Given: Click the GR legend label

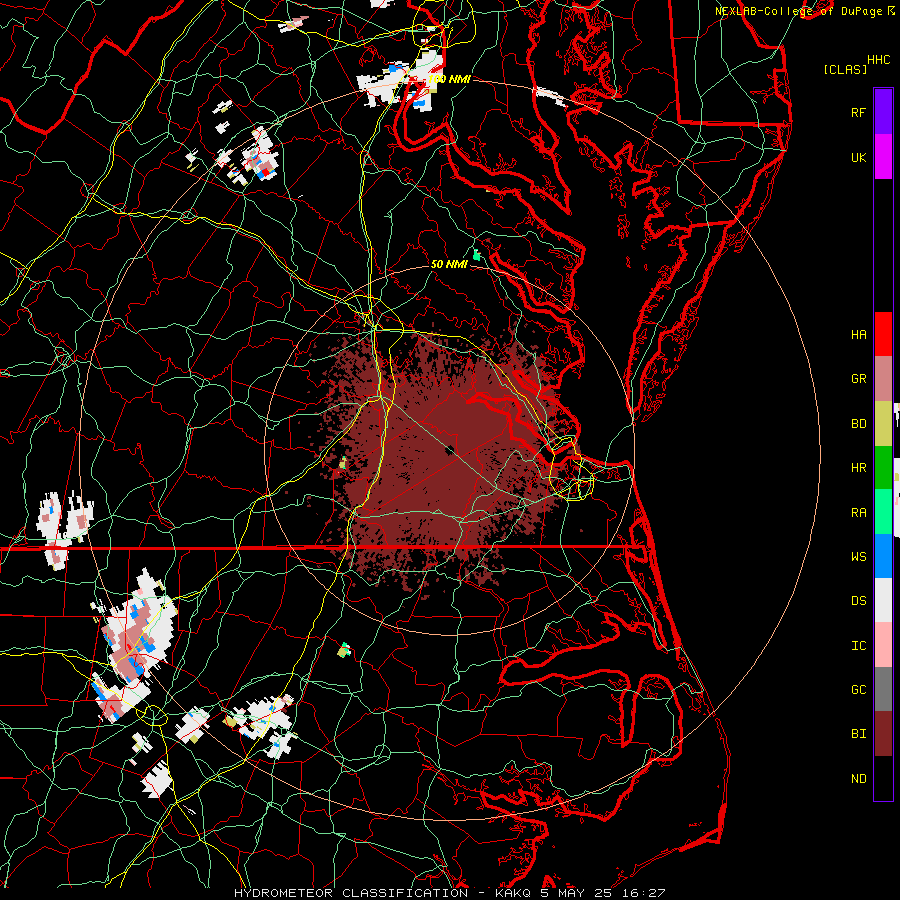Looking at the screenshot, I should click(858, 379).
